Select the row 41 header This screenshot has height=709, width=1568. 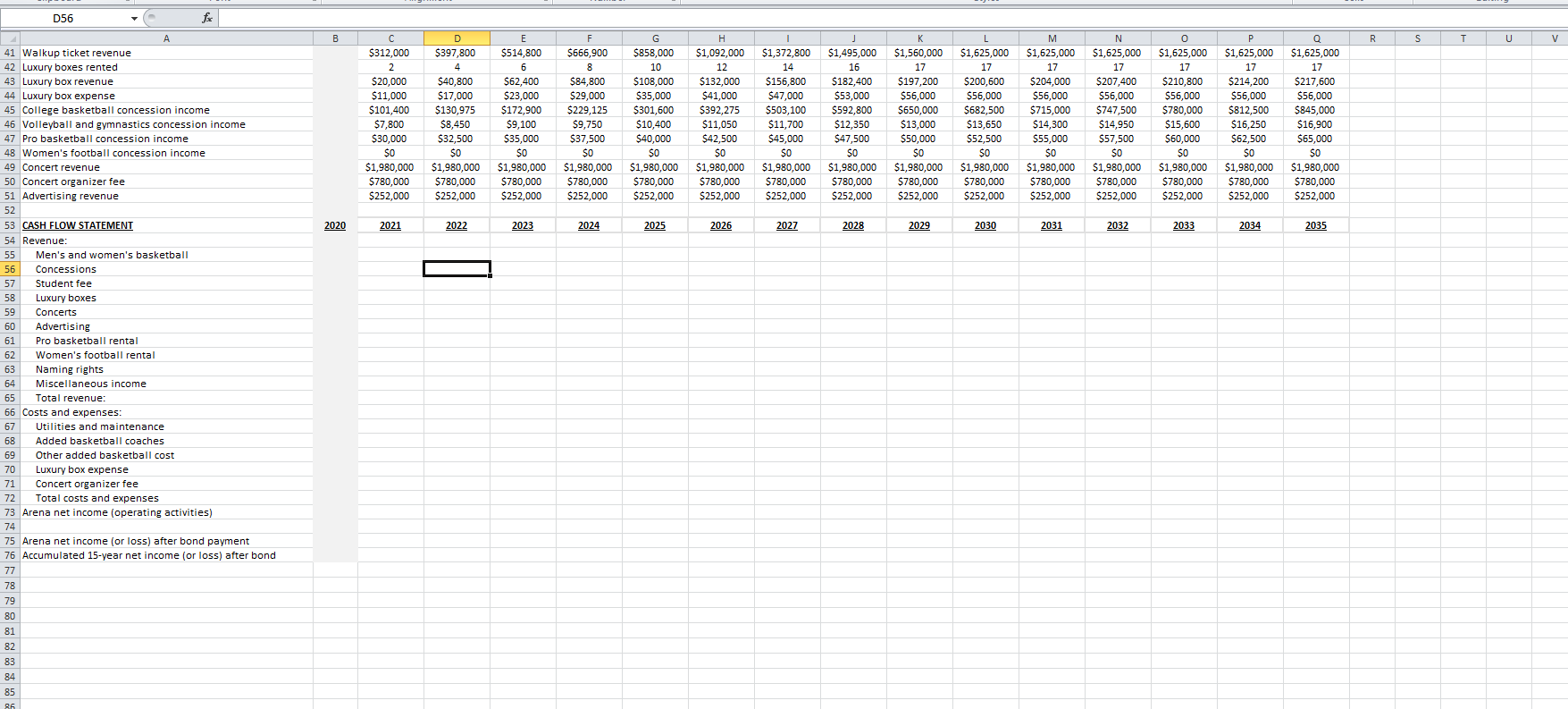(10, 53)
